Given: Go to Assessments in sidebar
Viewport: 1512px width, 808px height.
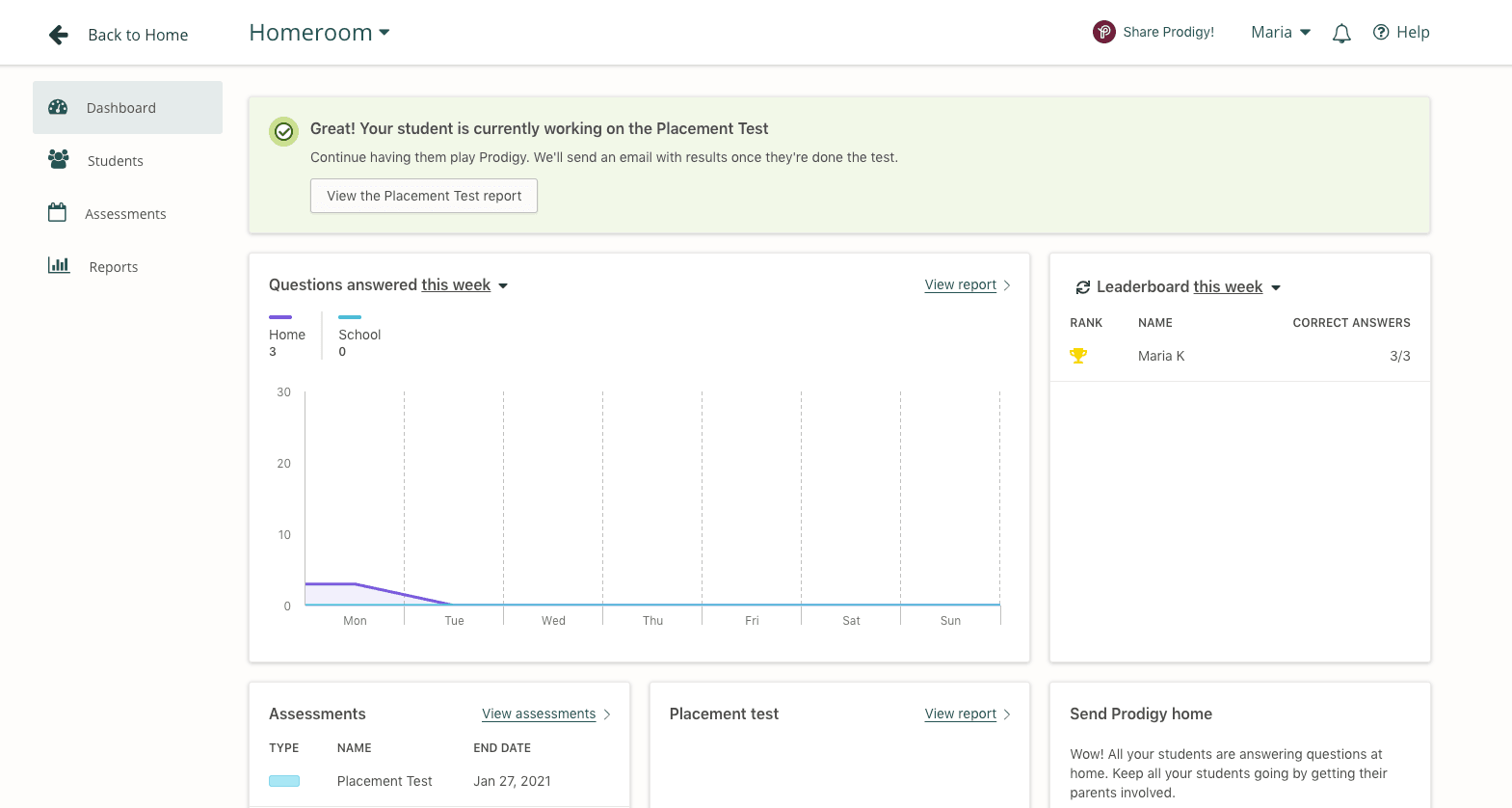Looking at the screenshot, I should click(127, 213).
